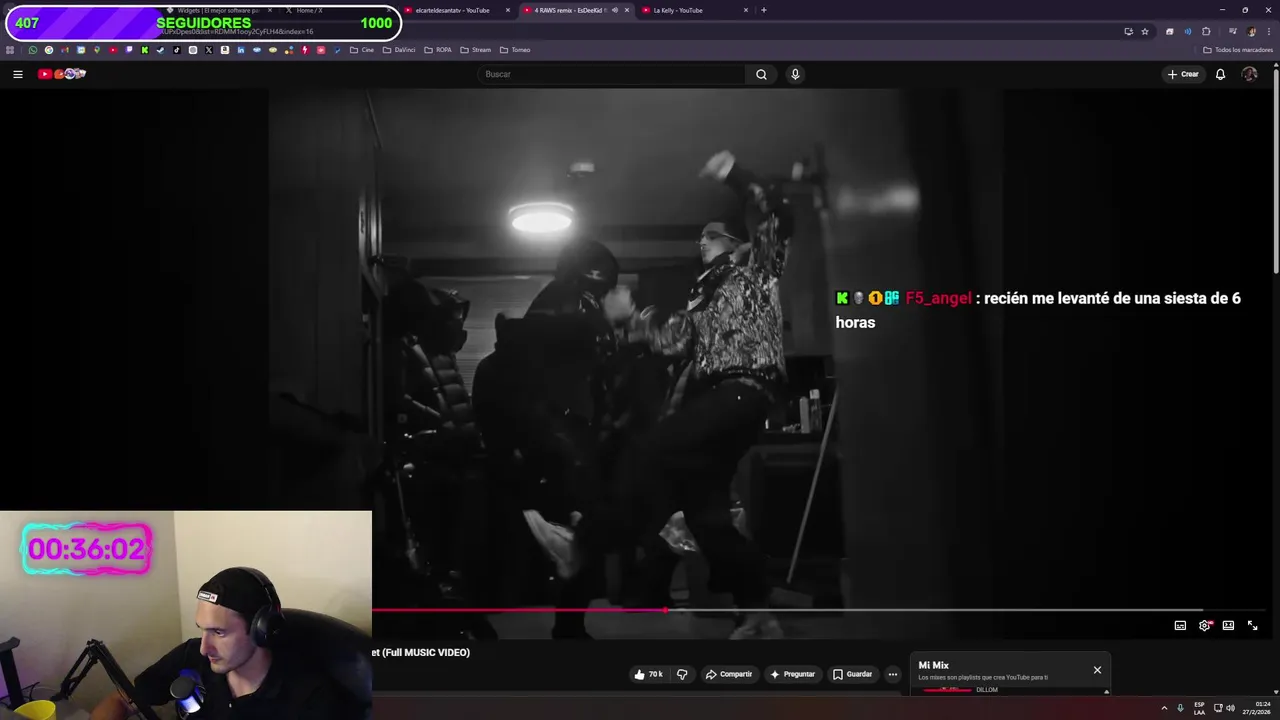Screen dimensions: 1280x720
Task: Click the install app icon in address bar
Action: point(1129,31)
